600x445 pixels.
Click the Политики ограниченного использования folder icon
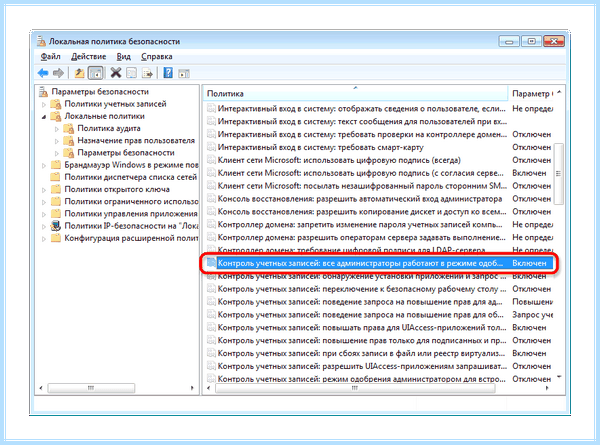pyautogui.click(x=56, y=201)
